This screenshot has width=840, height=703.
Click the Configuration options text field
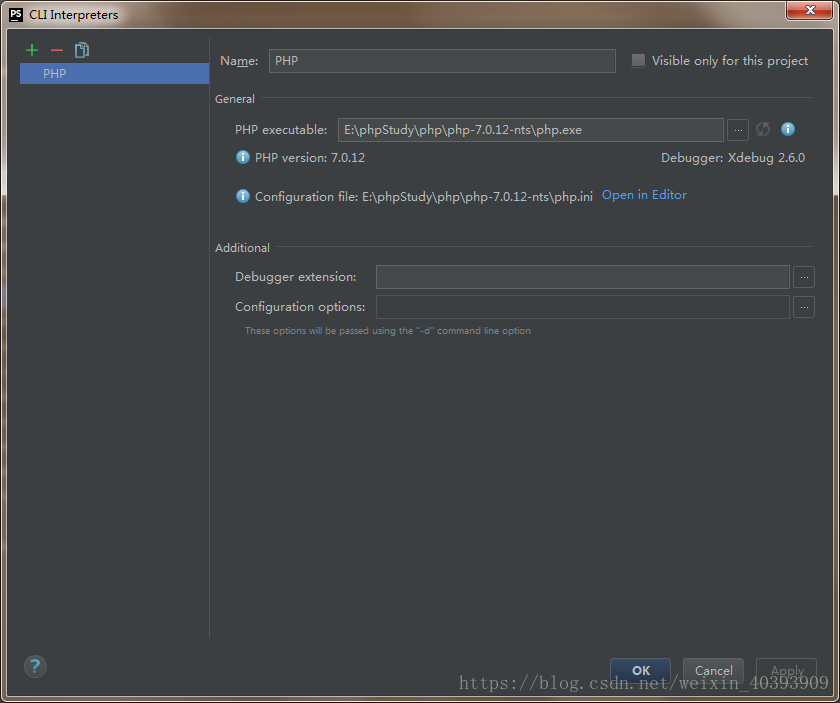(x=582, y=307)
